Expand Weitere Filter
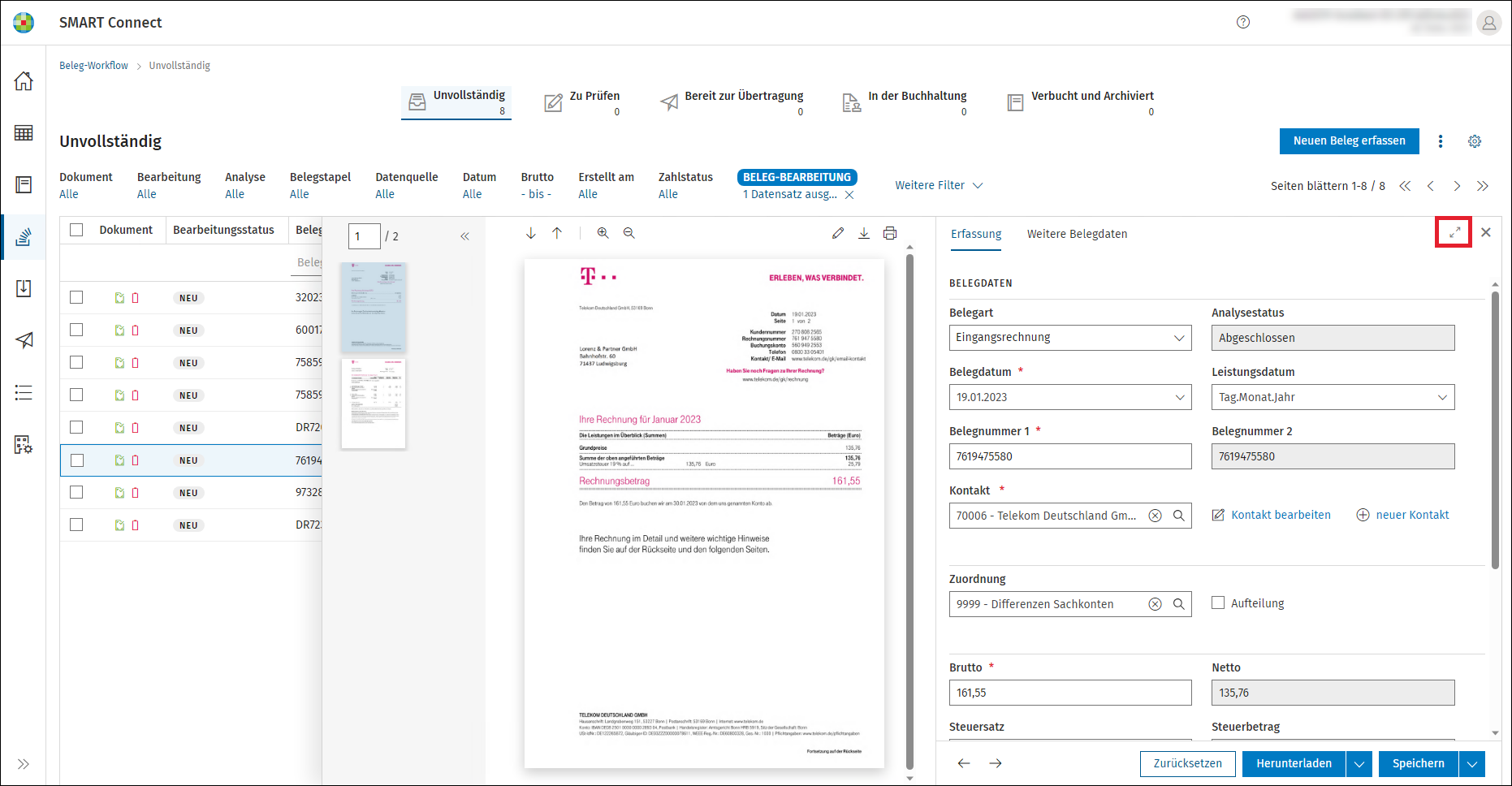The image size is (1512, 786). pos(939,185)
